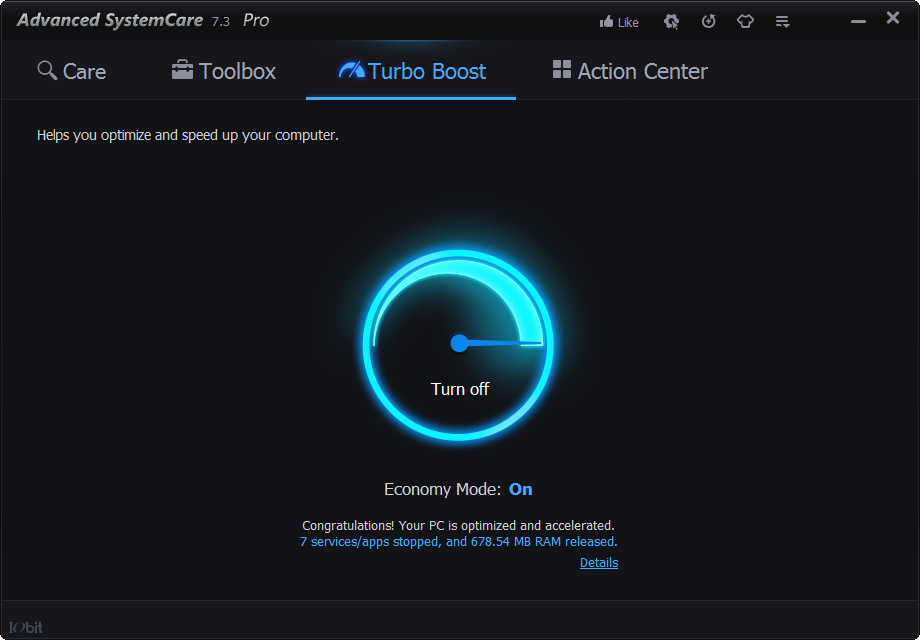Close the Advanced SystemCare window

point(892,18)
